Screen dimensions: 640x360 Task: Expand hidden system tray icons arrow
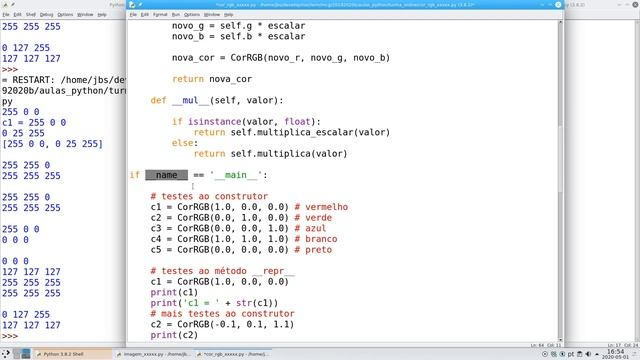(597, 354)
